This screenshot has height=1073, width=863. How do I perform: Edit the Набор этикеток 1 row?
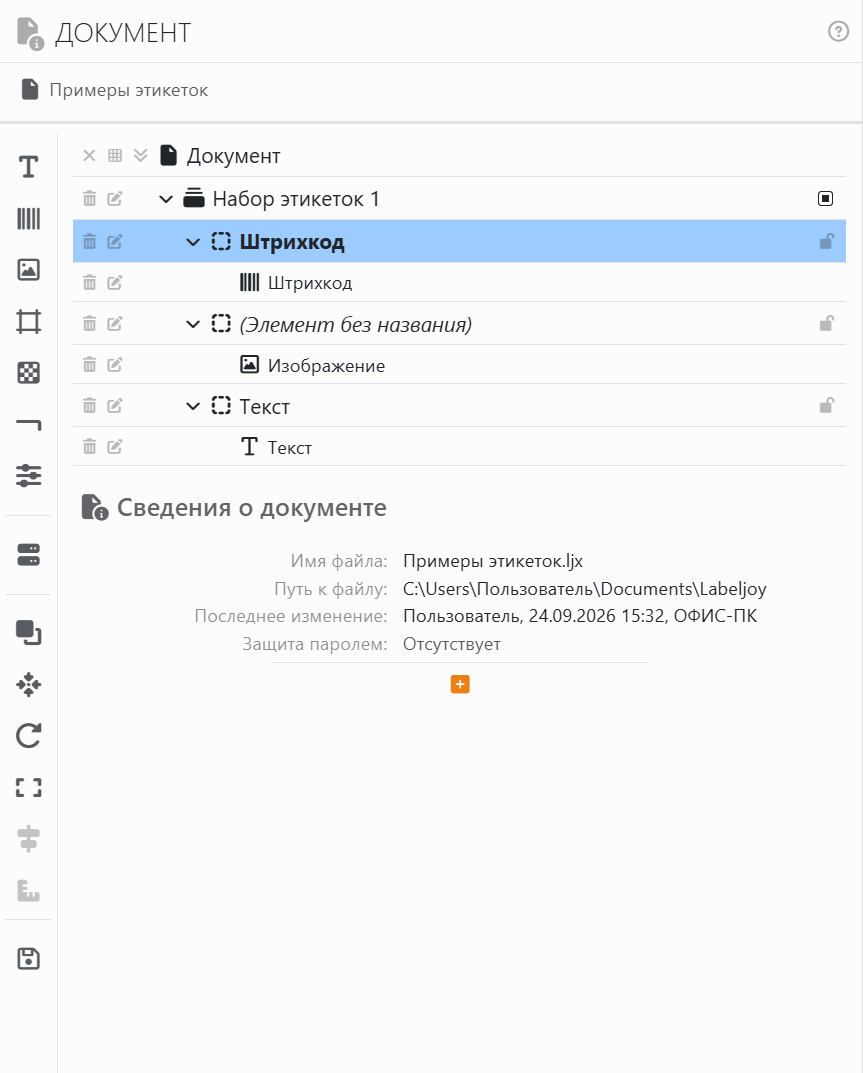pyautogui.click(x=114, y=199)
